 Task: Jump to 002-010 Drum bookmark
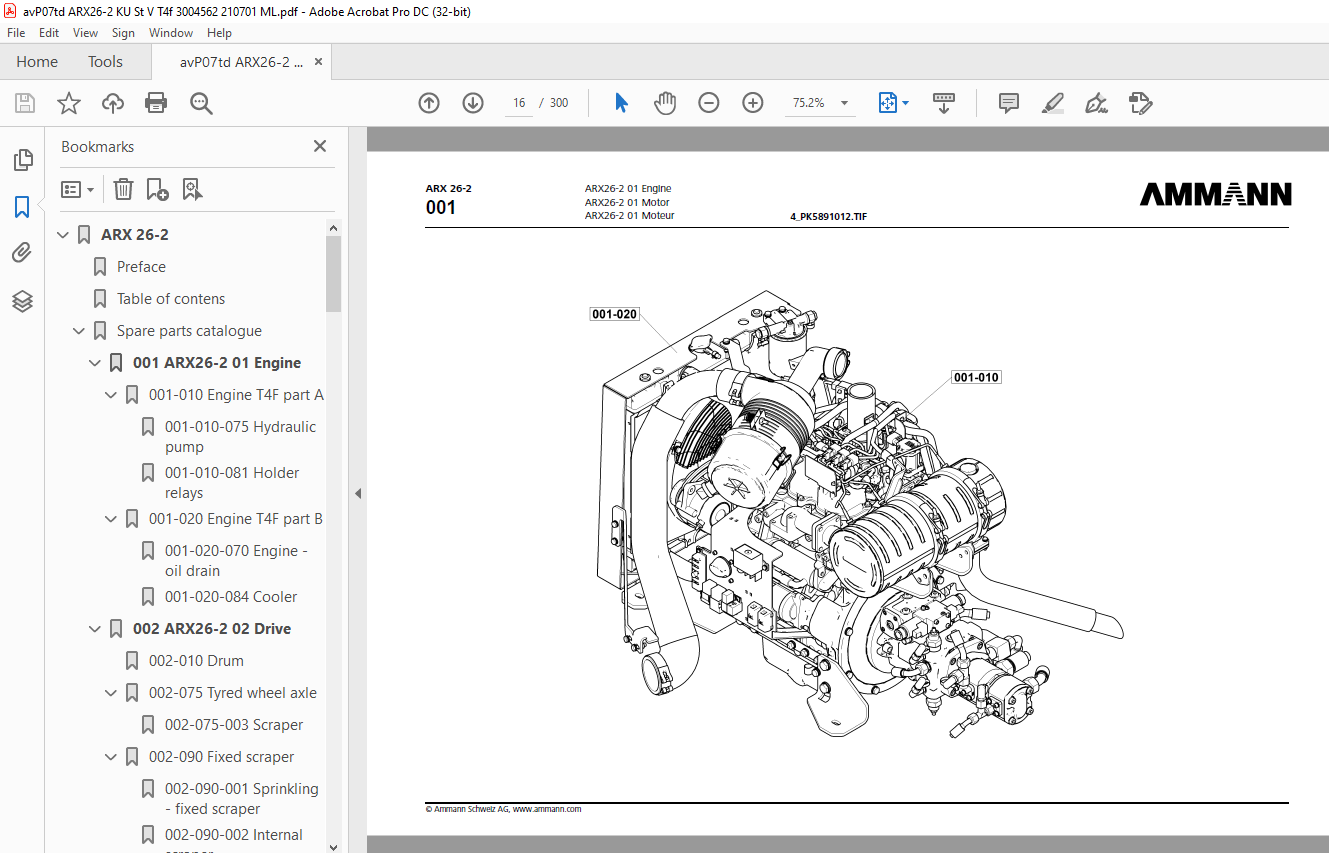coord(196,661)
